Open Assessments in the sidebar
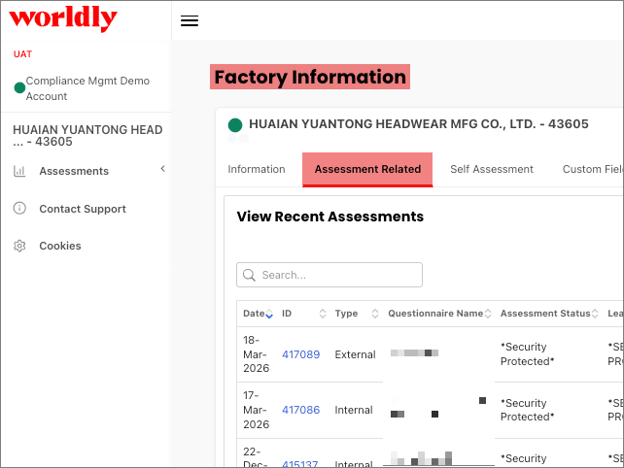Image resolution: width=624 pixels, height=468 pixels. 74,171
